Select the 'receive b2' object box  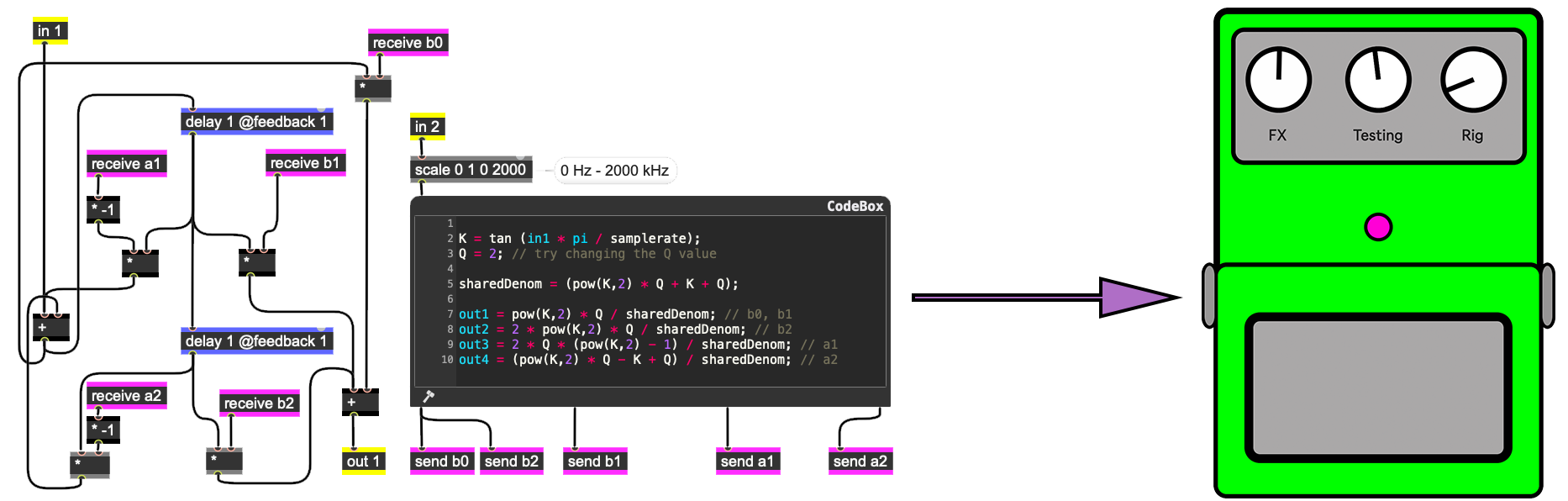tap(259, 403)
